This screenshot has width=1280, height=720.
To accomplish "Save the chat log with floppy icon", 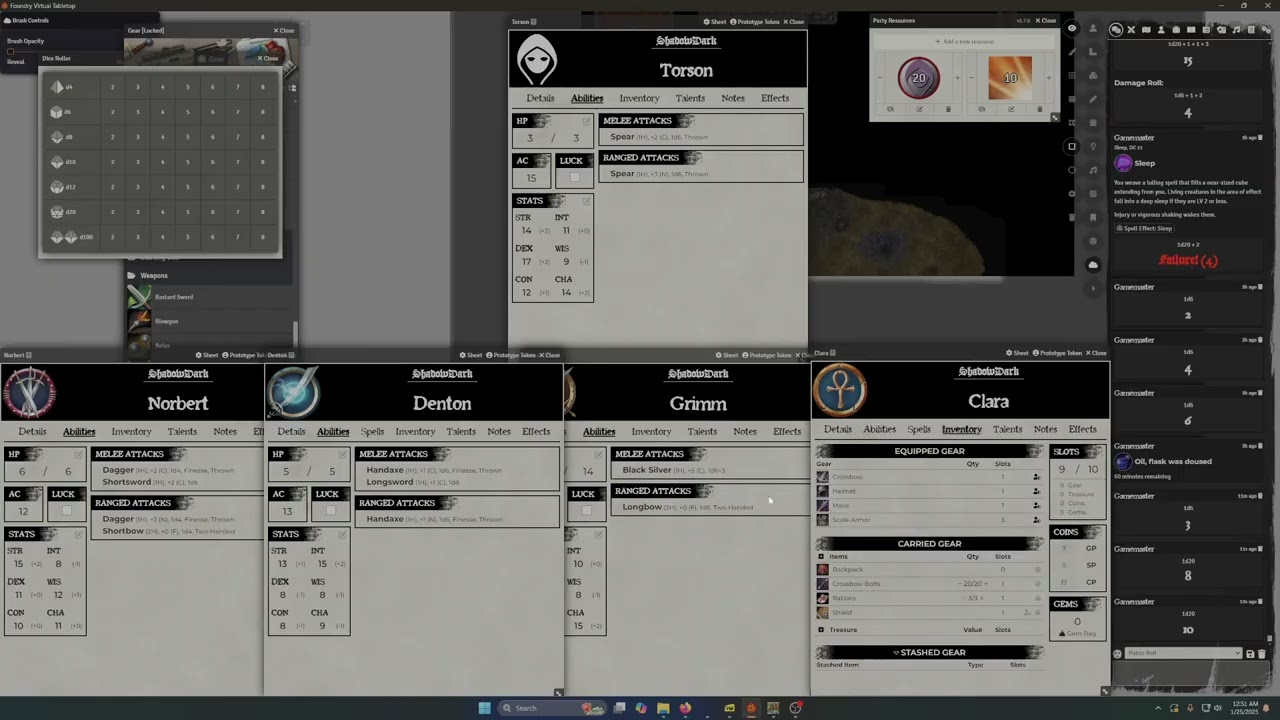I will click(1250, 653).
